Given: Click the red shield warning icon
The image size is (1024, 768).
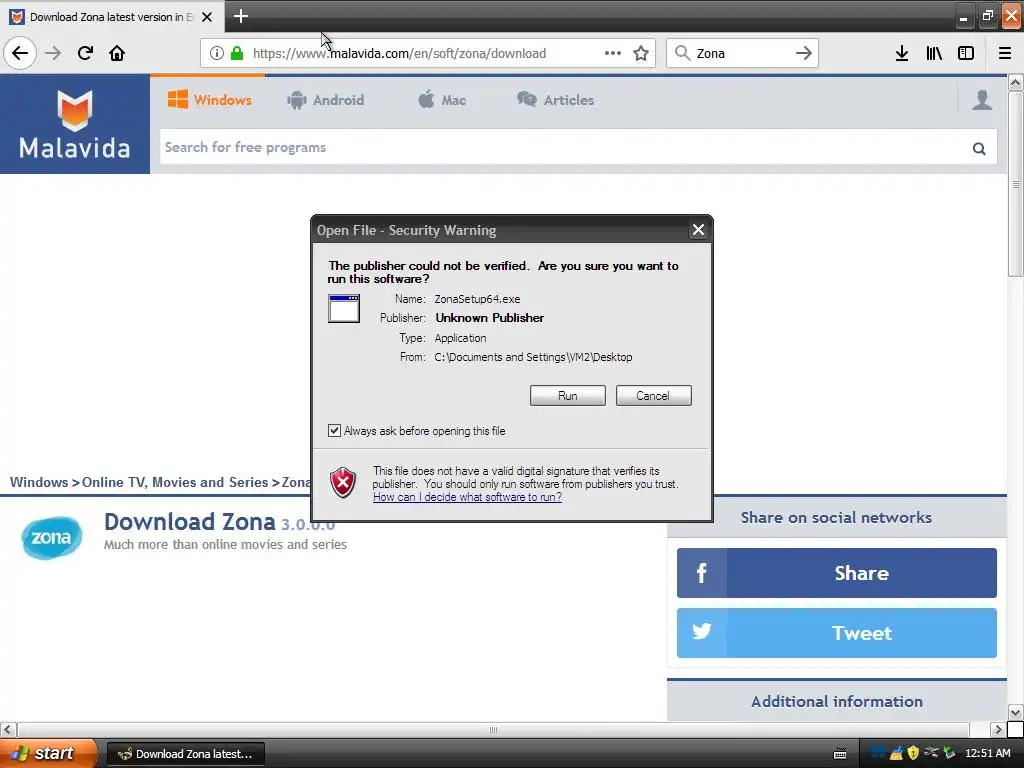Looking at the screenshot, I should click(x=343, y=483).
